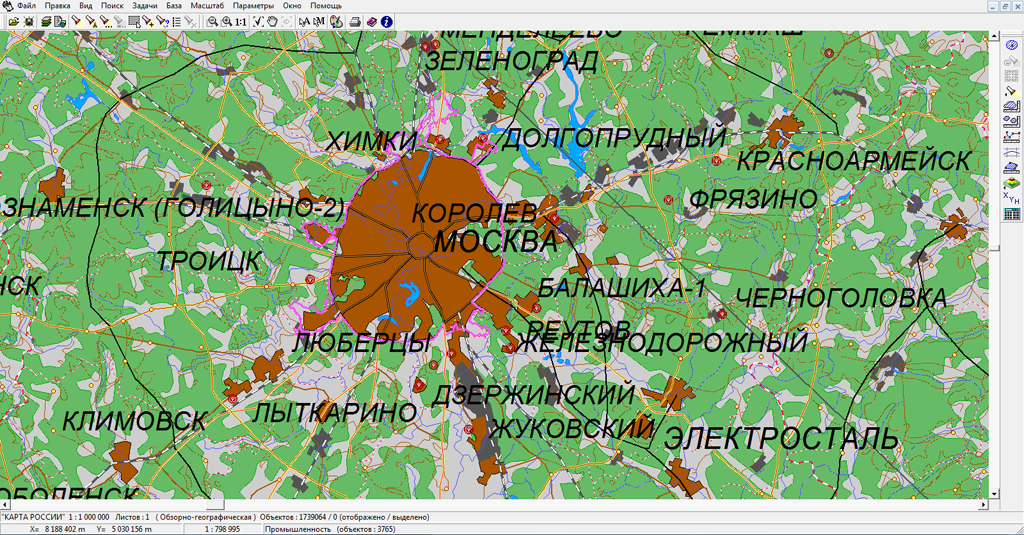The width and height of the screenshot is (1024, 535).
Task: Select the hand pan tool
Action: pyautogui.click(x=272, y=22)
